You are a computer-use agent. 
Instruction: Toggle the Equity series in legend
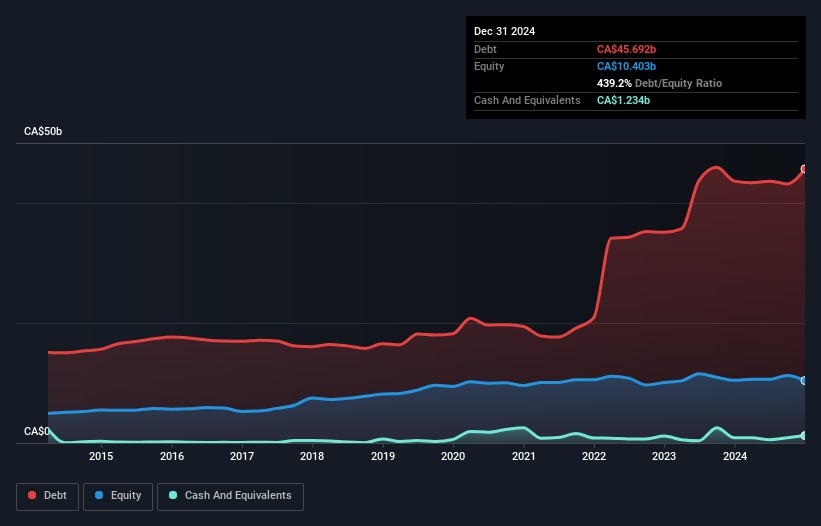(119, 496)
